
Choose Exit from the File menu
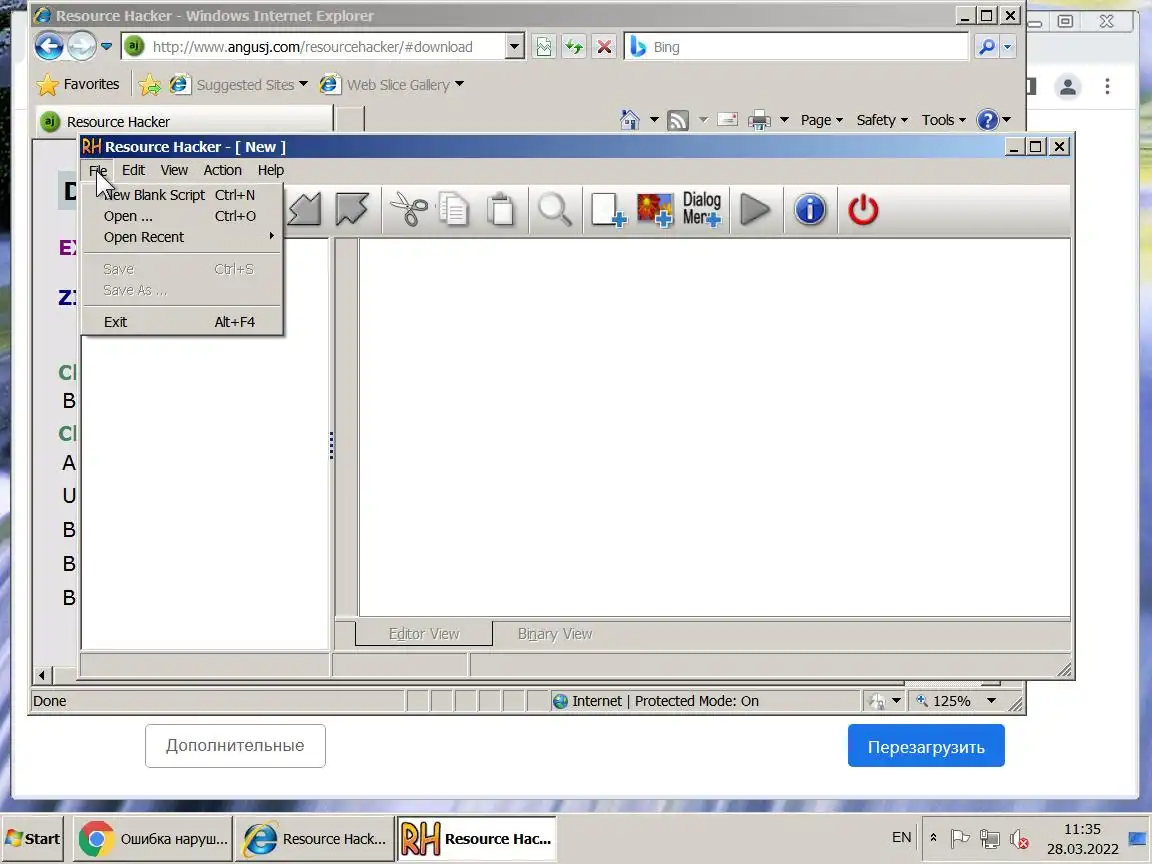pyautogui.click(x=181, y=322)
